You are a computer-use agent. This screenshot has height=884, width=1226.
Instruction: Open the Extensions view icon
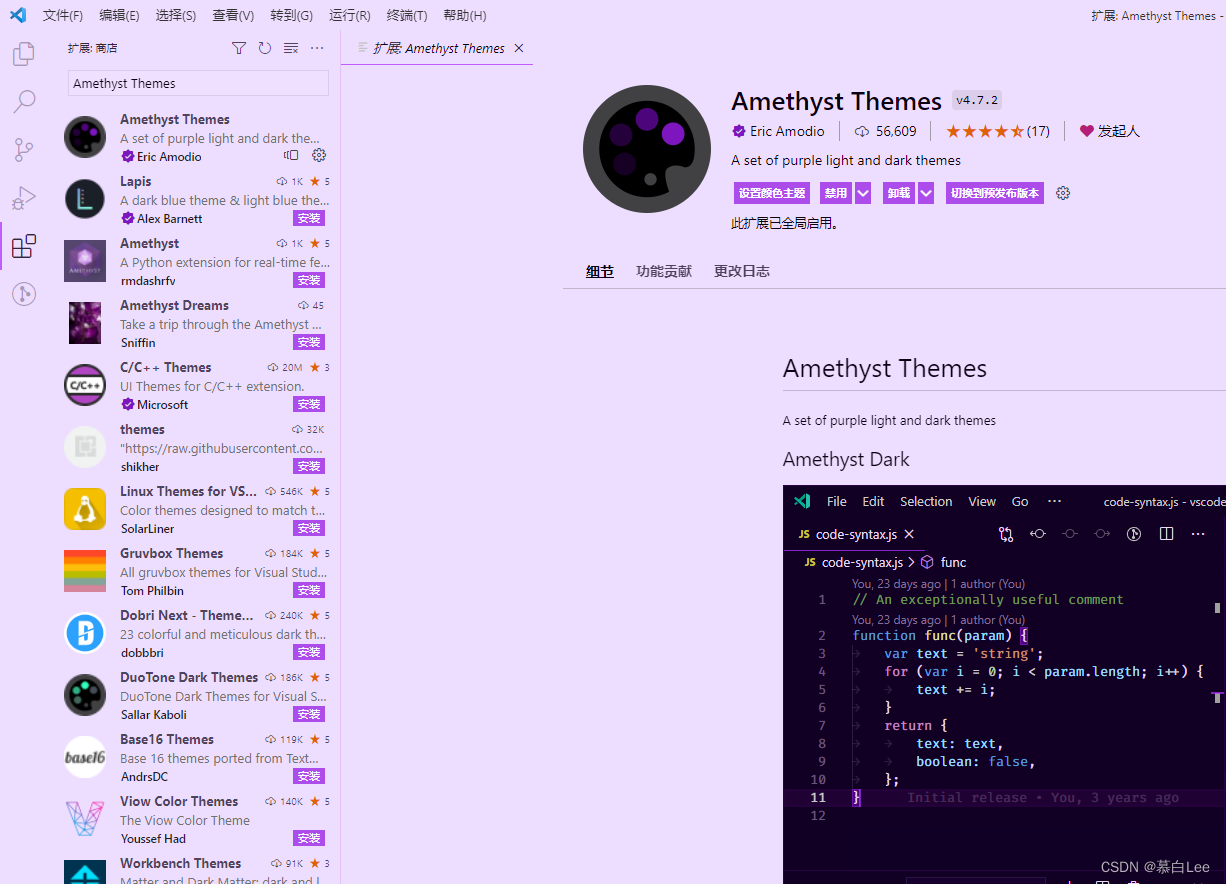click(24, 246)
